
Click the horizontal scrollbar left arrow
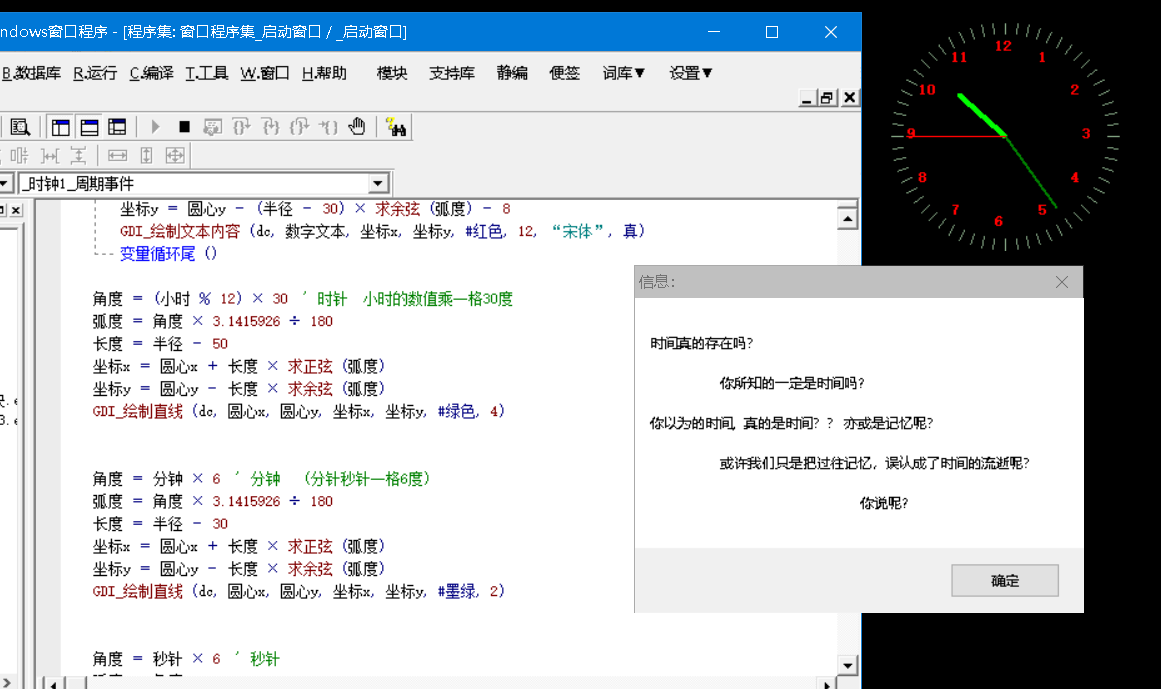[54, 684]
